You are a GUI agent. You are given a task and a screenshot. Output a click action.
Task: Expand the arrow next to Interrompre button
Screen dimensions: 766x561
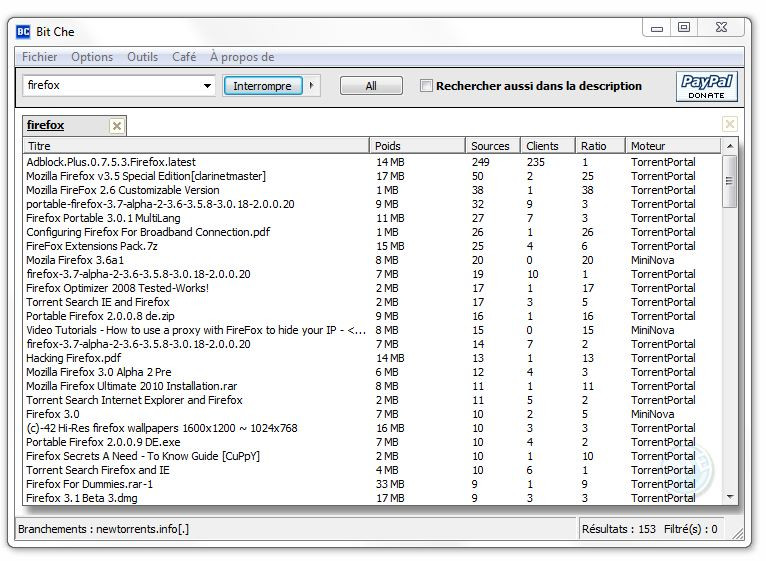[x=312, y=86]
